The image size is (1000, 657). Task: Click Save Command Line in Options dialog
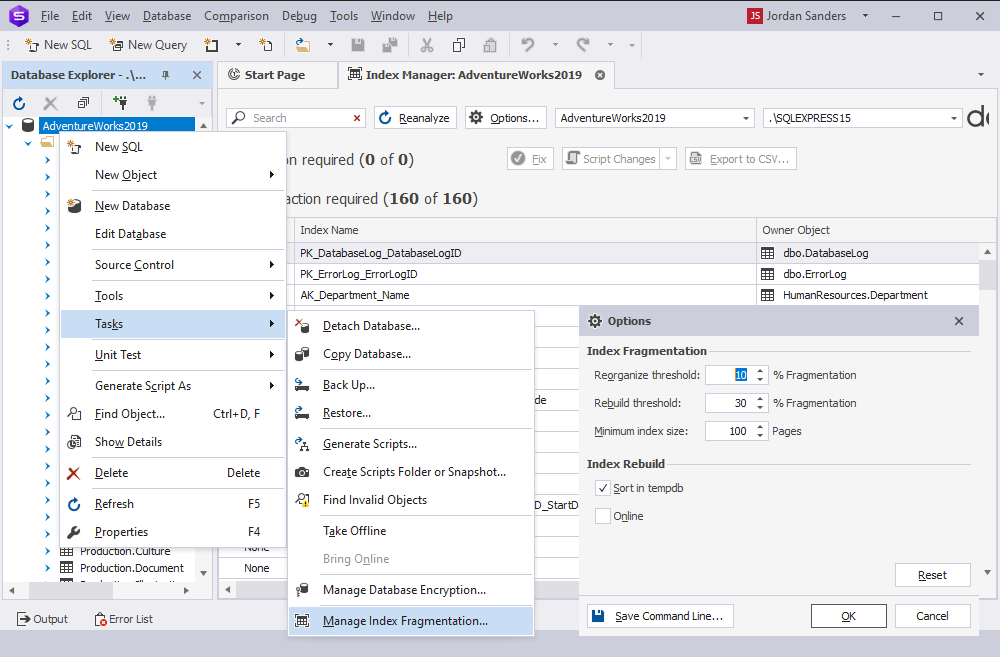tap(659, 615)
